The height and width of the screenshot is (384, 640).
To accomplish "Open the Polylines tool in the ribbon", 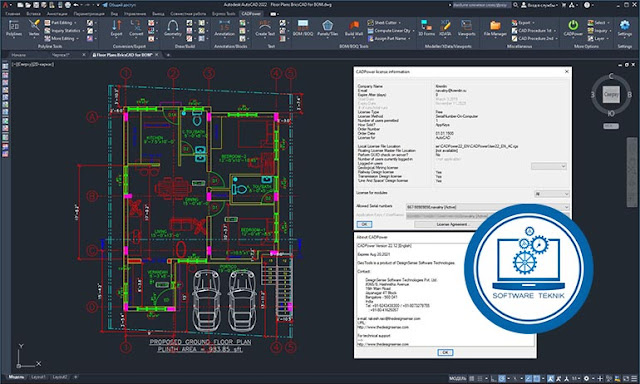I will tap(14, 29).
